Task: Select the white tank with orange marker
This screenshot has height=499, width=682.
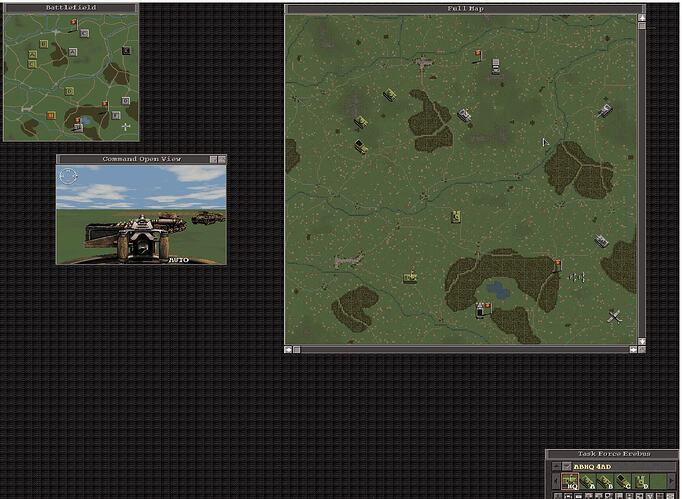Action: [465, 114]
